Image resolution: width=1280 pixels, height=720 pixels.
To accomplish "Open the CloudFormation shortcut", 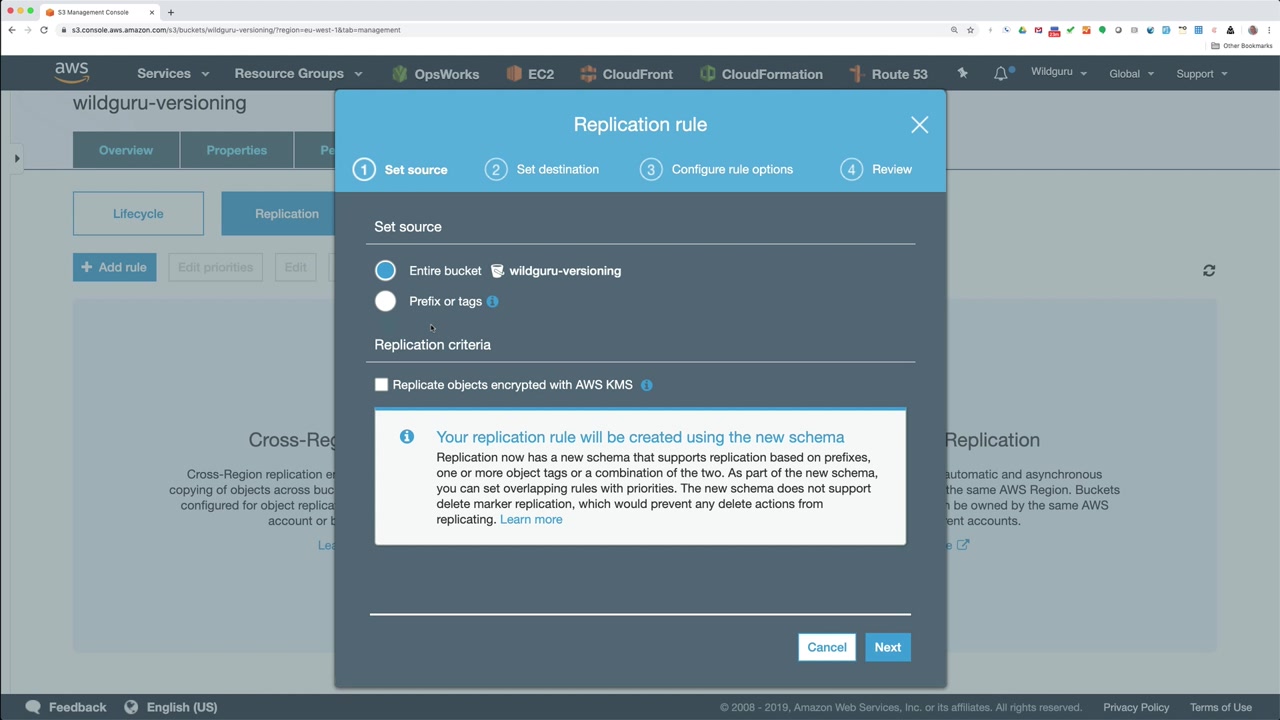I will [761, 74].
